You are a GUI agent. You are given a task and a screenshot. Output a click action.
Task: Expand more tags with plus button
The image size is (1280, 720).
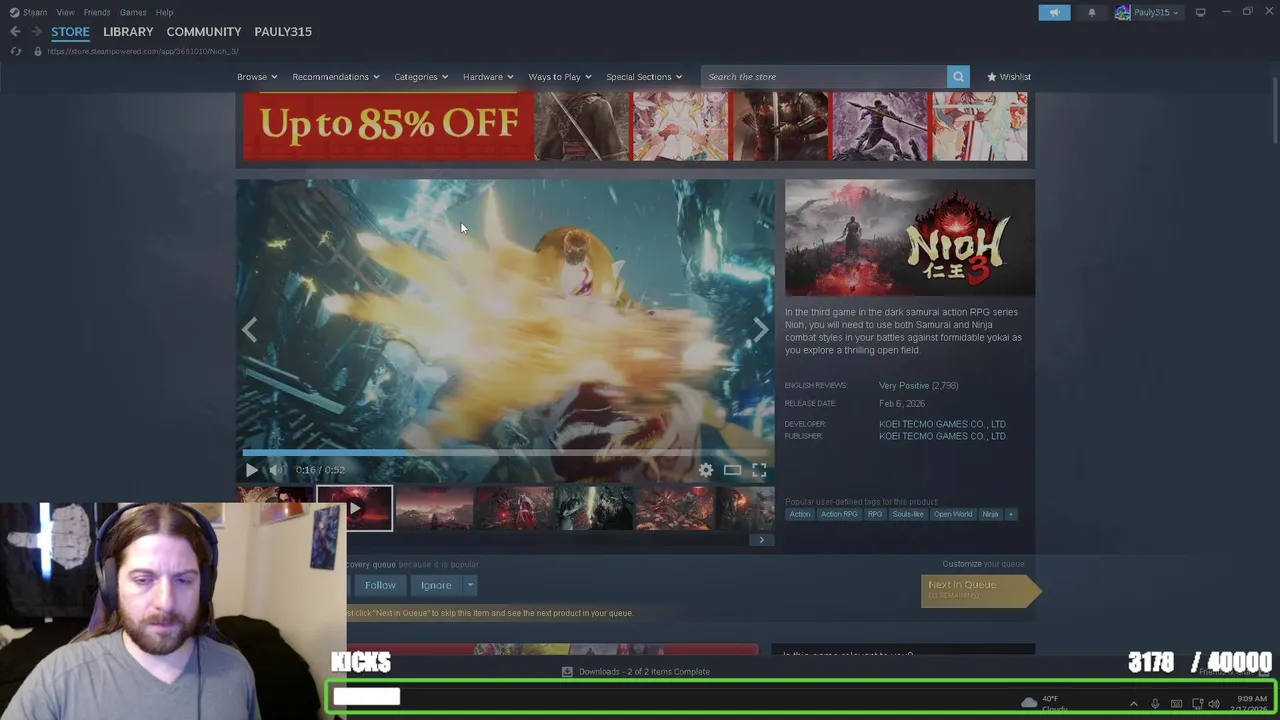click(x=1010, y=514)
